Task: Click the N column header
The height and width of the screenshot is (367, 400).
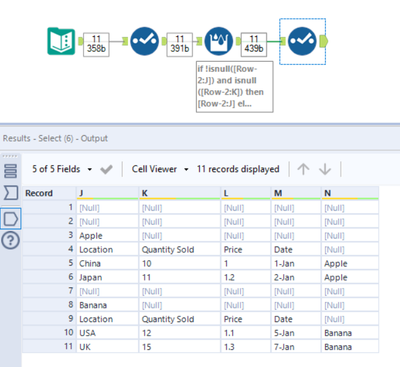Action: pos(350,193)
